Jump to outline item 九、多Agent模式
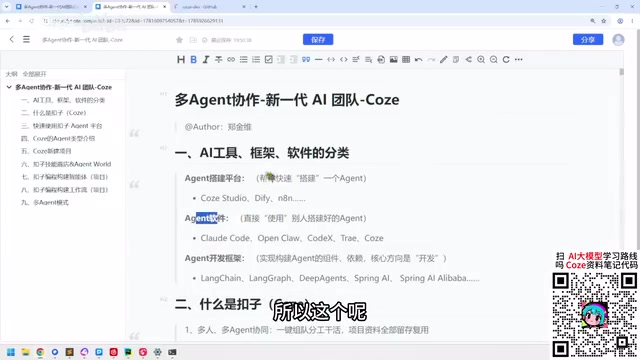Viewport: 640px width, 360px height. click(45, 202)
